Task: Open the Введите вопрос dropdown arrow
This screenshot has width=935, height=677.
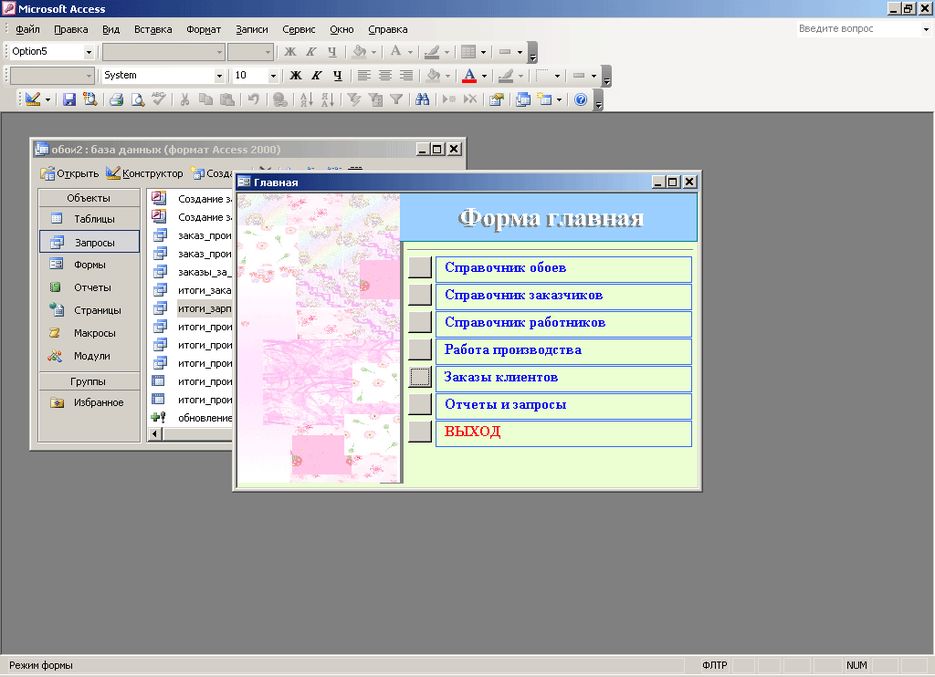Action: (x=926, y=29)
